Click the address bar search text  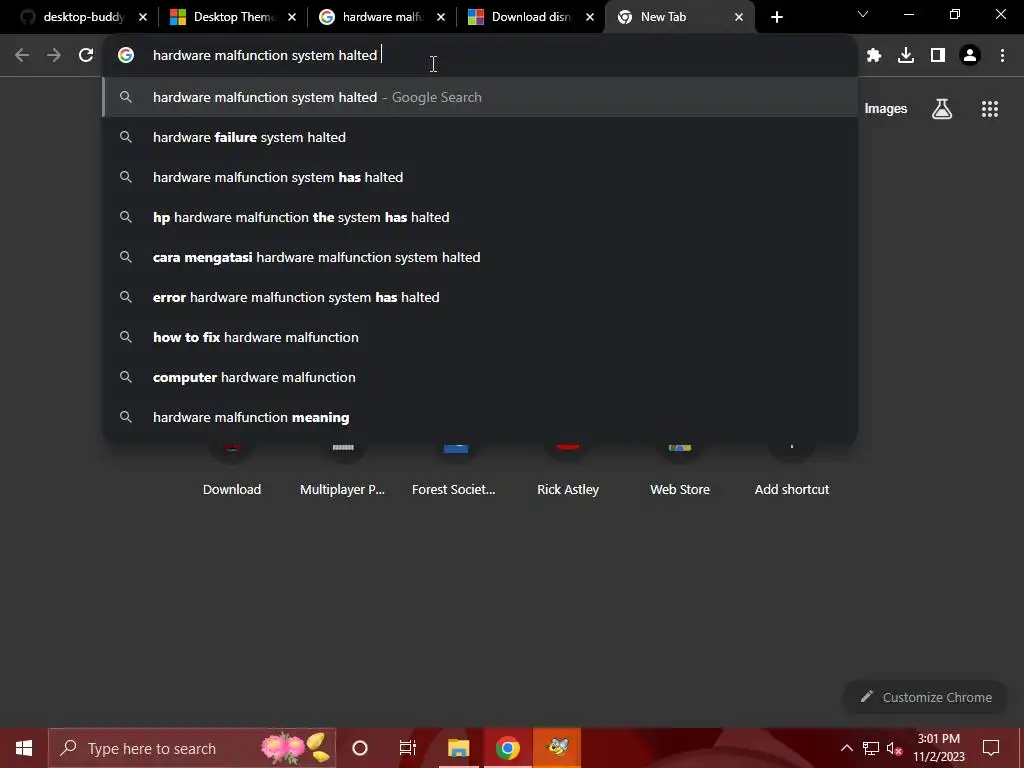coord(265,56)
